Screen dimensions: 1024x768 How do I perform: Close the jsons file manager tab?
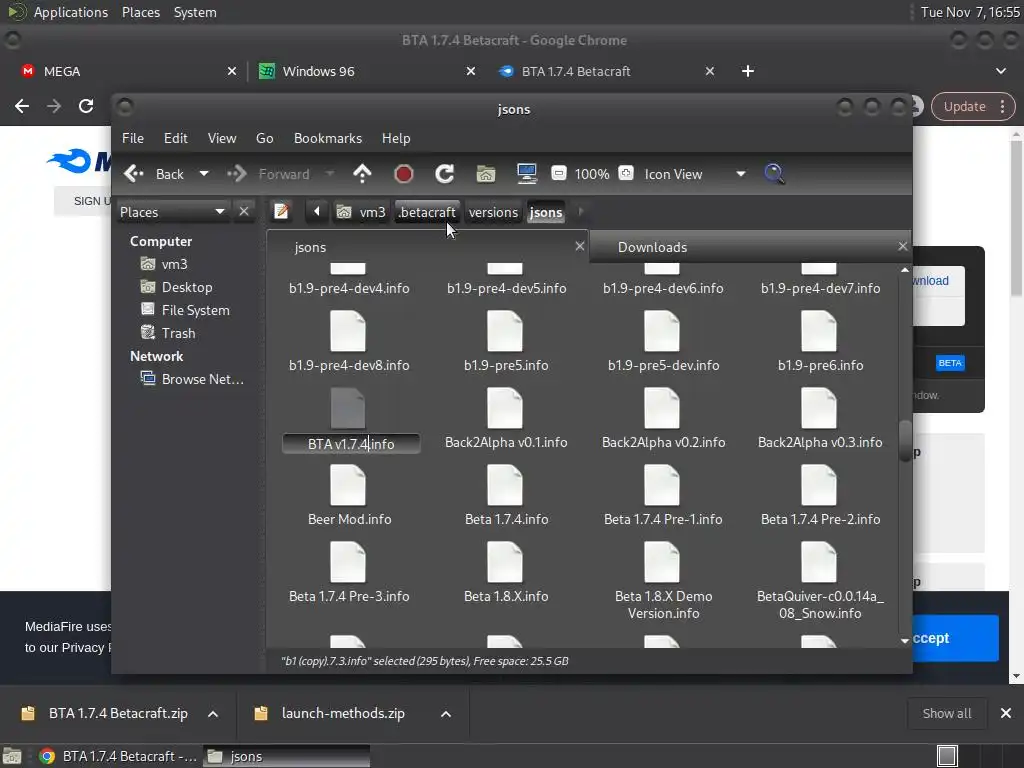[579, 246]
